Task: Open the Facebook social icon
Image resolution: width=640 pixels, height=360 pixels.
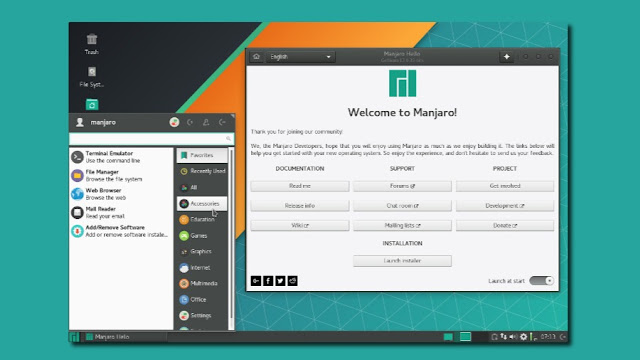Action: pyautogui.click(x=268, y=281)
